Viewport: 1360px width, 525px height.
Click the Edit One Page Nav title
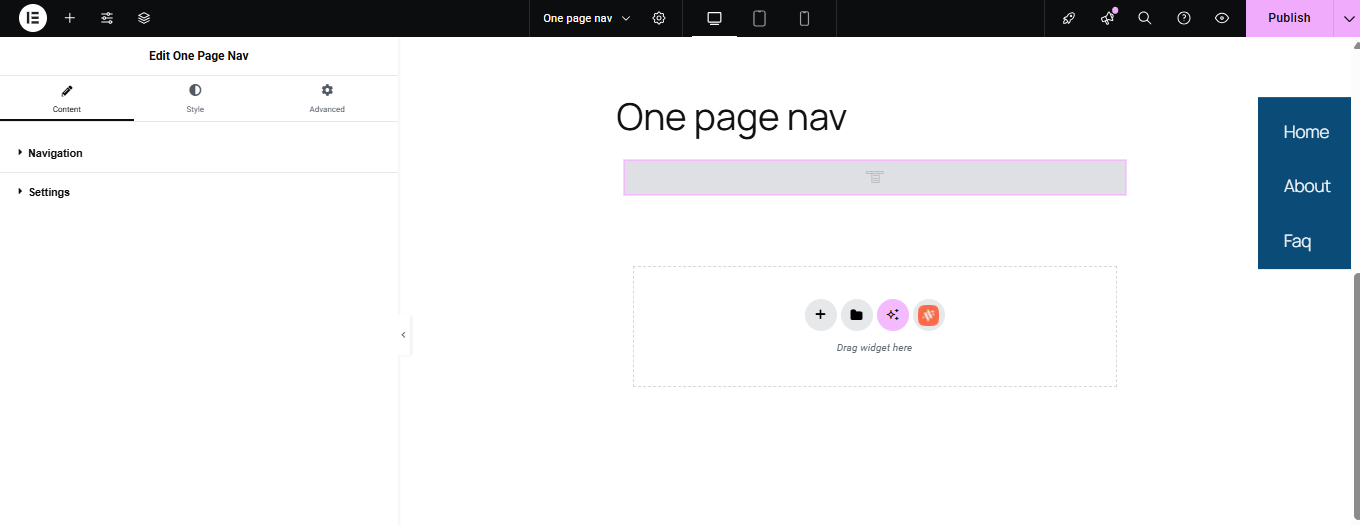[x=199, y=56]
